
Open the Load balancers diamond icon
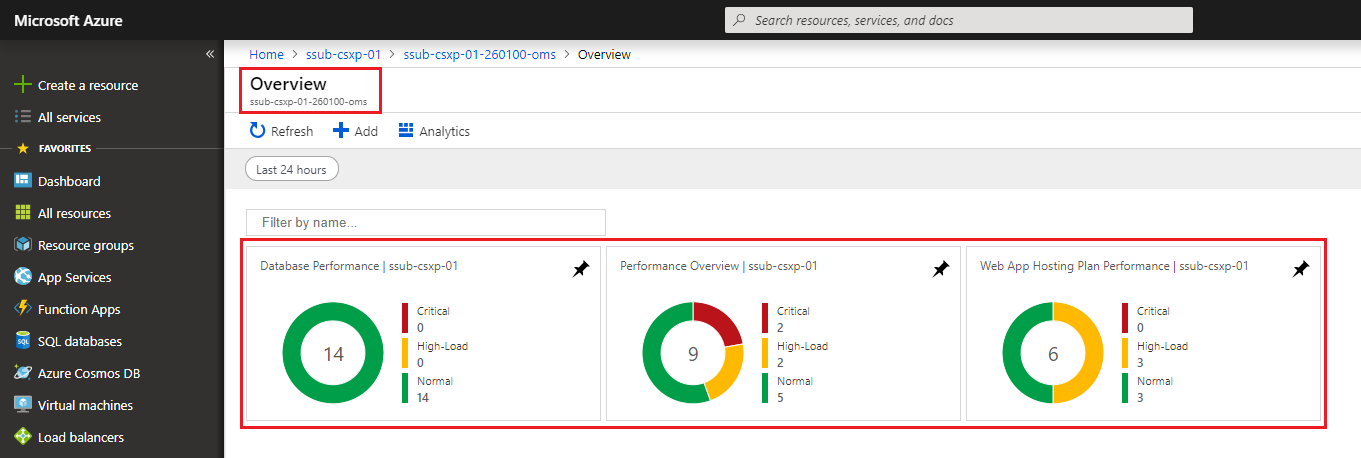coord(23,437)
